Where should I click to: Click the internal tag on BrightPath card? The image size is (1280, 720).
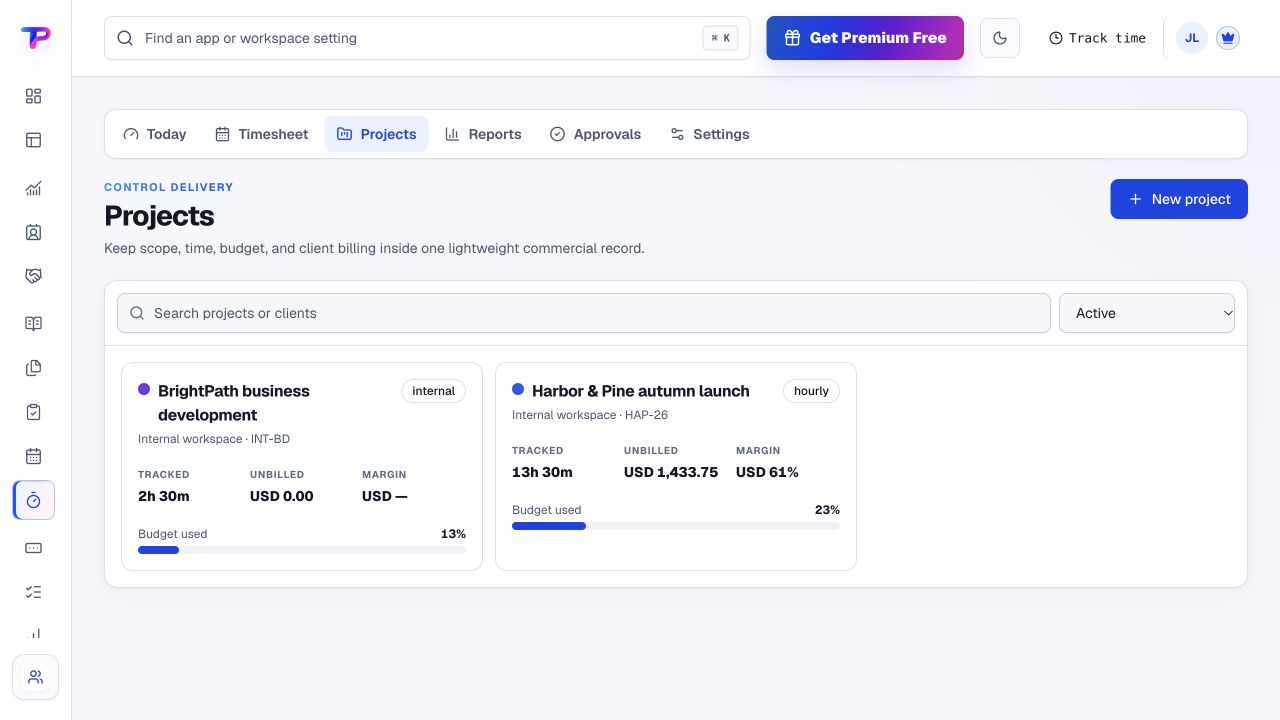tap(434, 391)
